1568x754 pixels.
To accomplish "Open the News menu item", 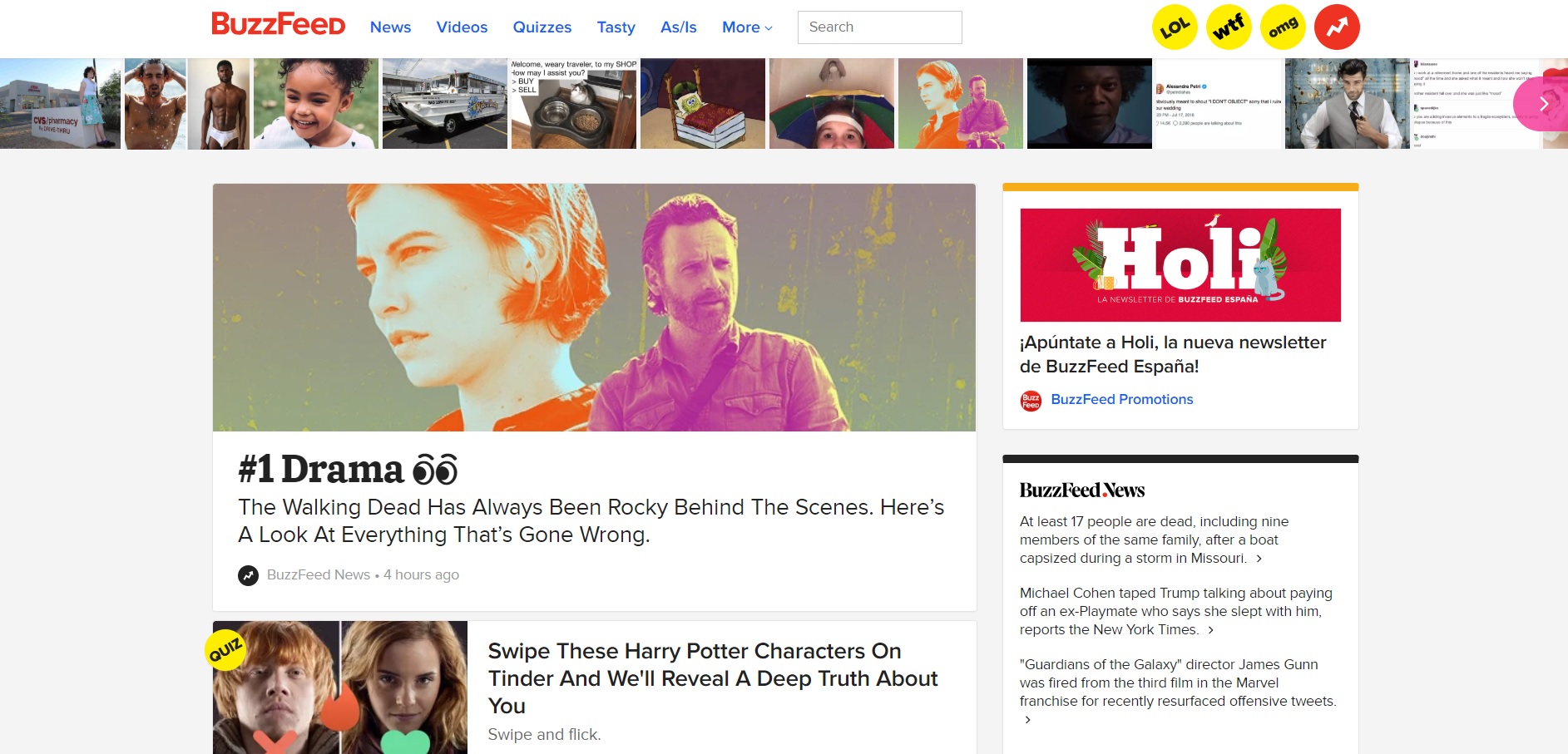I will click(x=390, y=27).
